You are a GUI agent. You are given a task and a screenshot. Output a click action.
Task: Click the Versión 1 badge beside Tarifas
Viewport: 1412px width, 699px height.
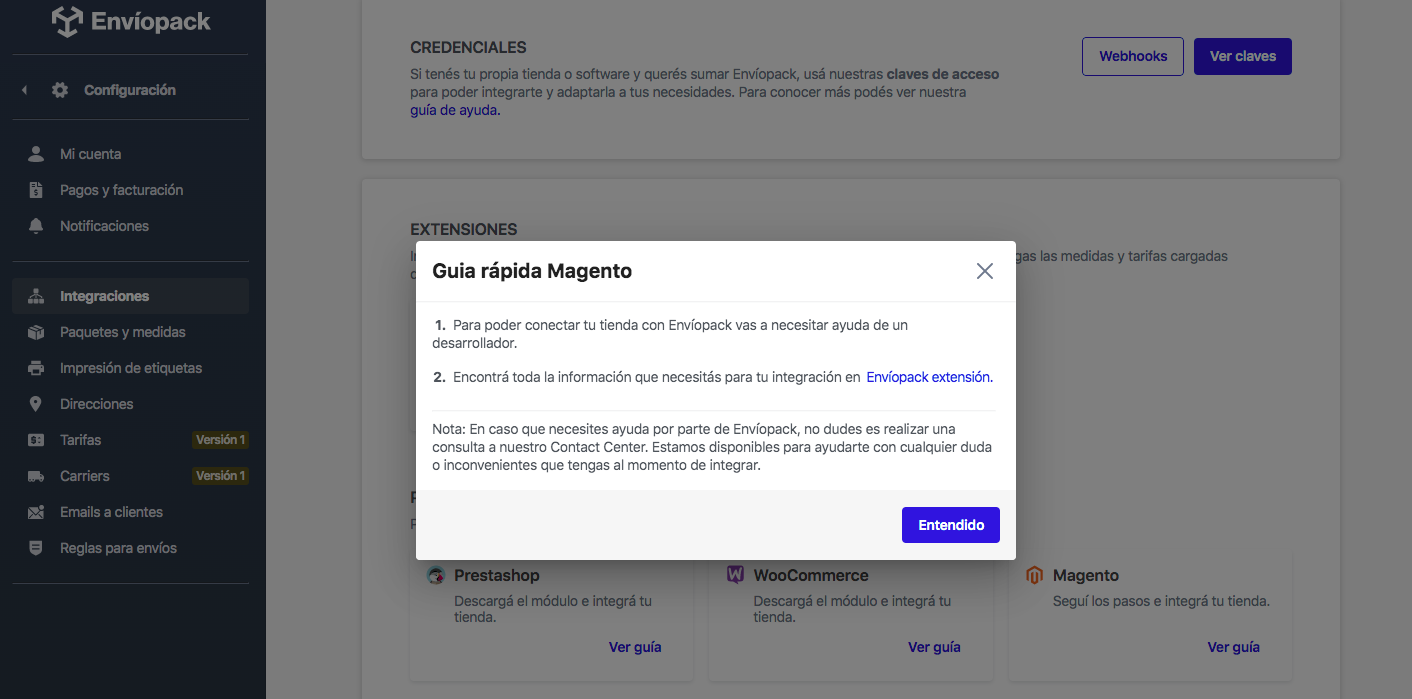coord(220,440)
